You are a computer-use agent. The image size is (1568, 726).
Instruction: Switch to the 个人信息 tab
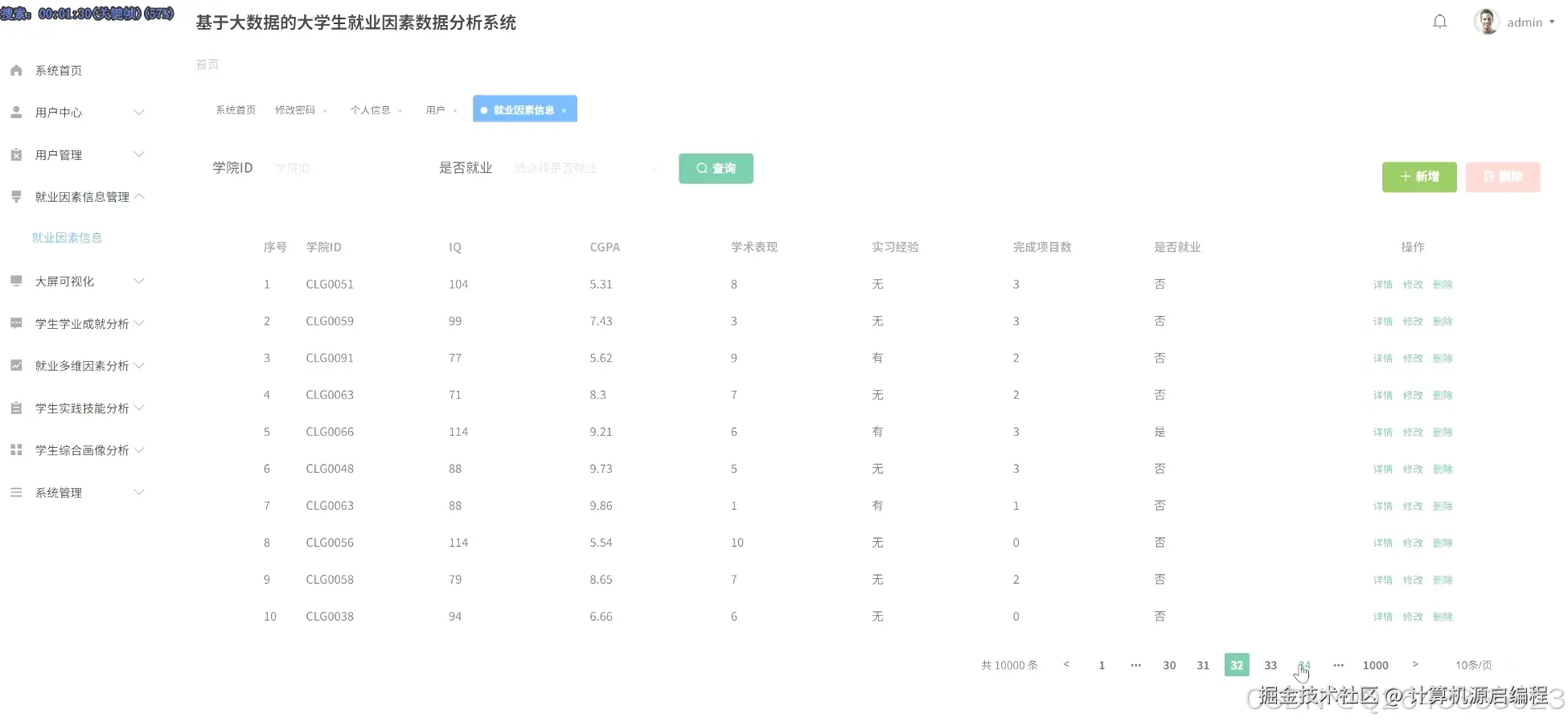coord(371,109)
